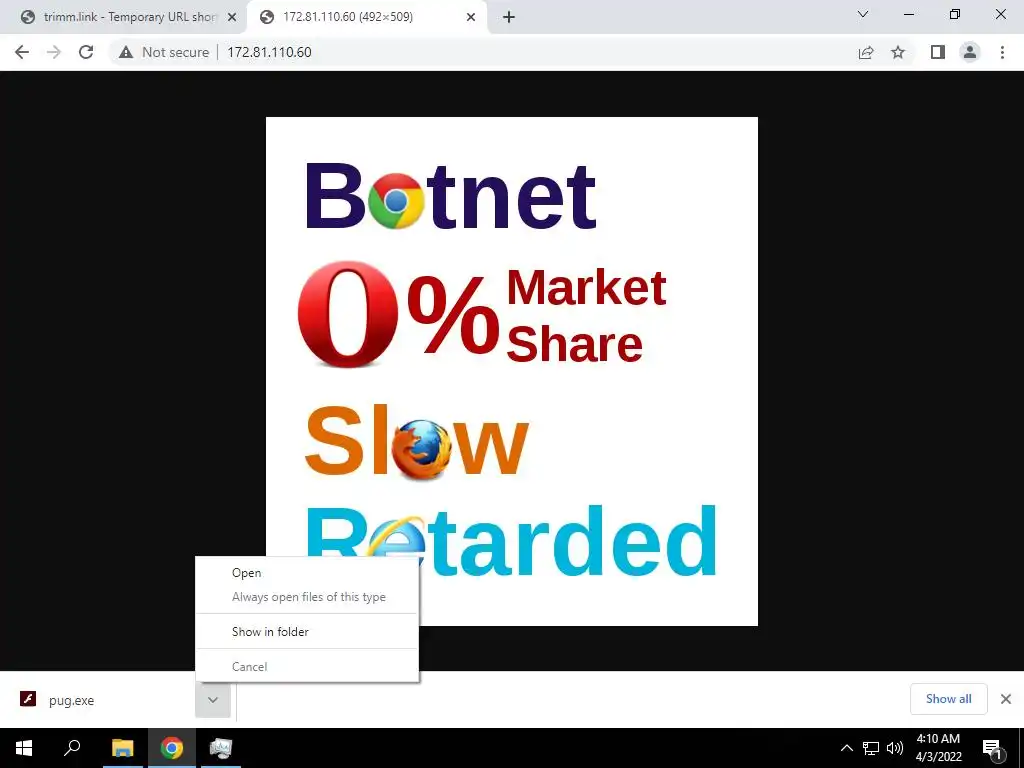Close the downloads bar
Image resolution: width=1024 pixels, height=768 pixels.
(x=1006, y=699)
